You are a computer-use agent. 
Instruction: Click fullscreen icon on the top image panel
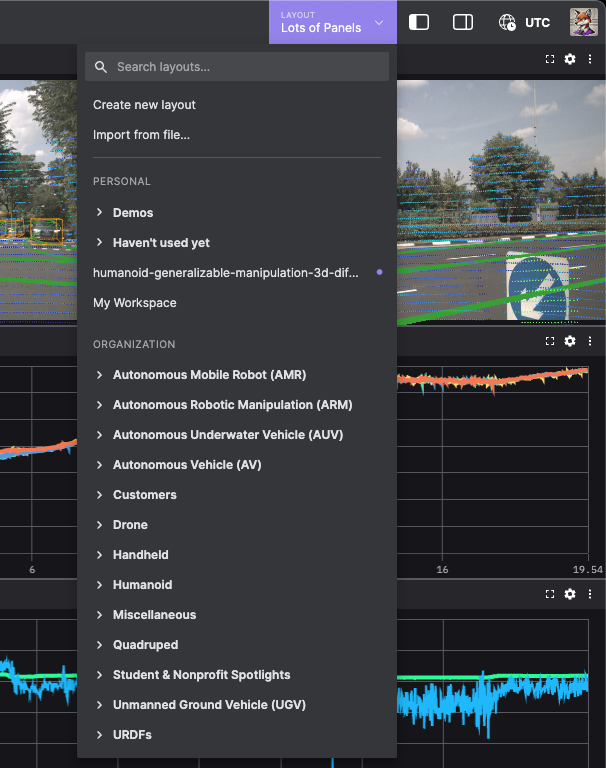pyautogui.click(x=550, y=59)
